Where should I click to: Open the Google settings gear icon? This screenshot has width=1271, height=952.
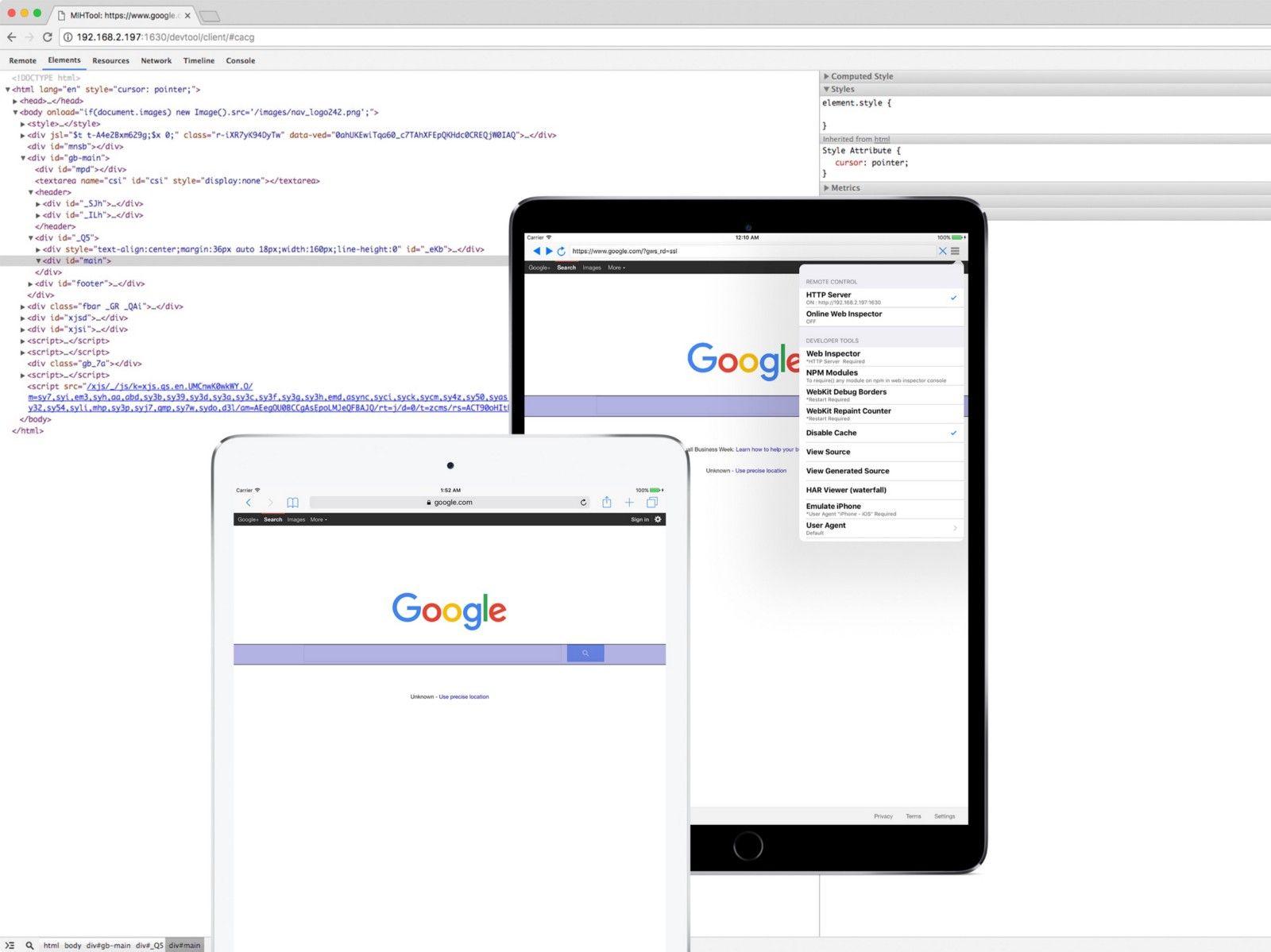click(x=658, y=519)
